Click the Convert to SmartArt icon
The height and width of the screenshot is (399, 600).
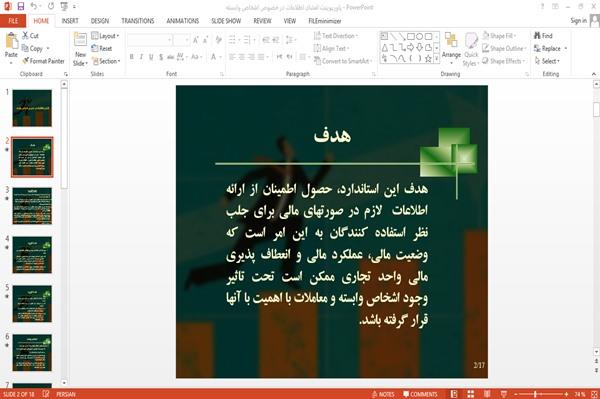pyautogui.click(x=317, y=61)
